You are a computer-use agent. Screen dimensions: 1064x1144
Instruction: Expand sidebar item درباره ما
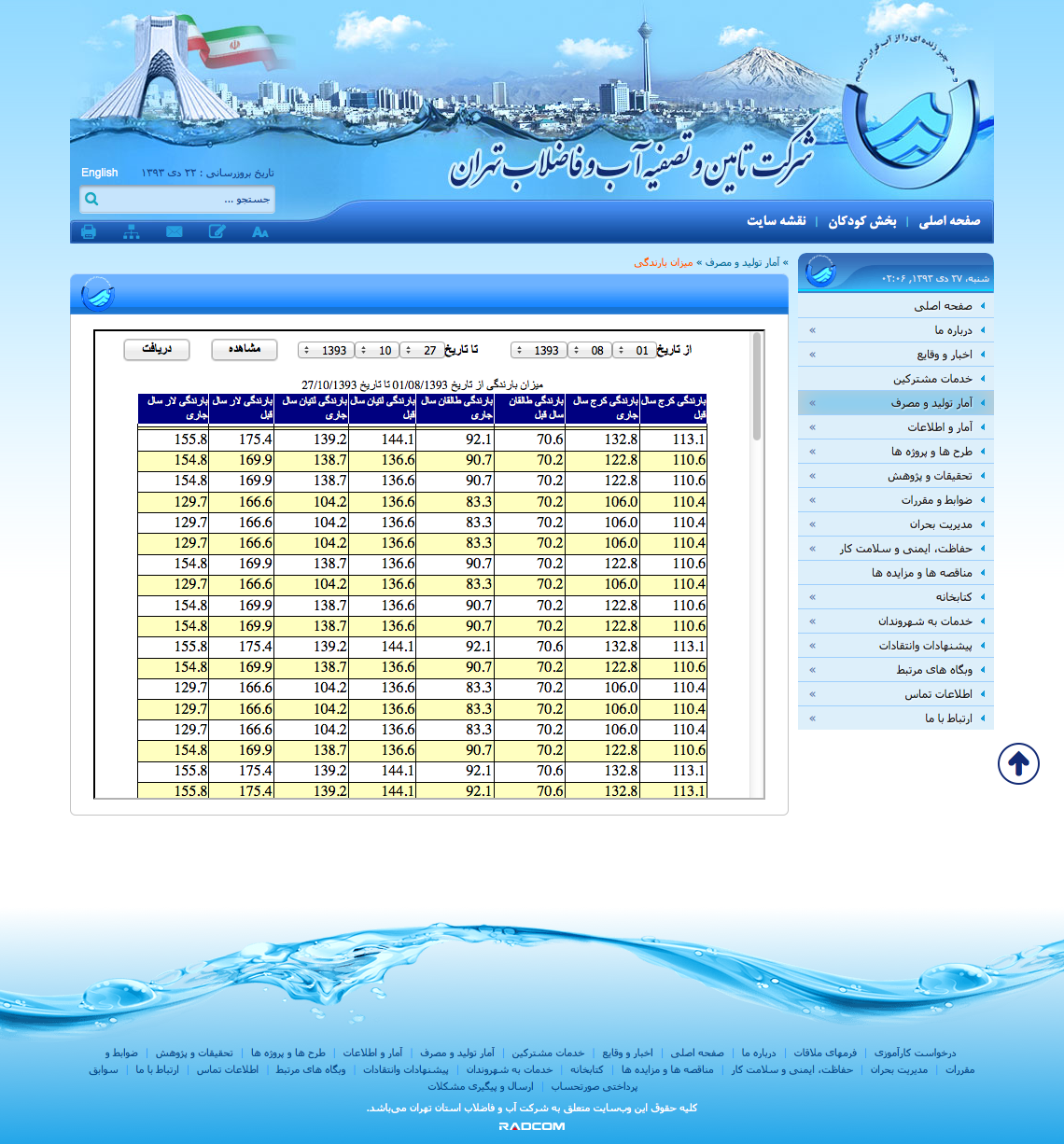click(x=896, y=330)
